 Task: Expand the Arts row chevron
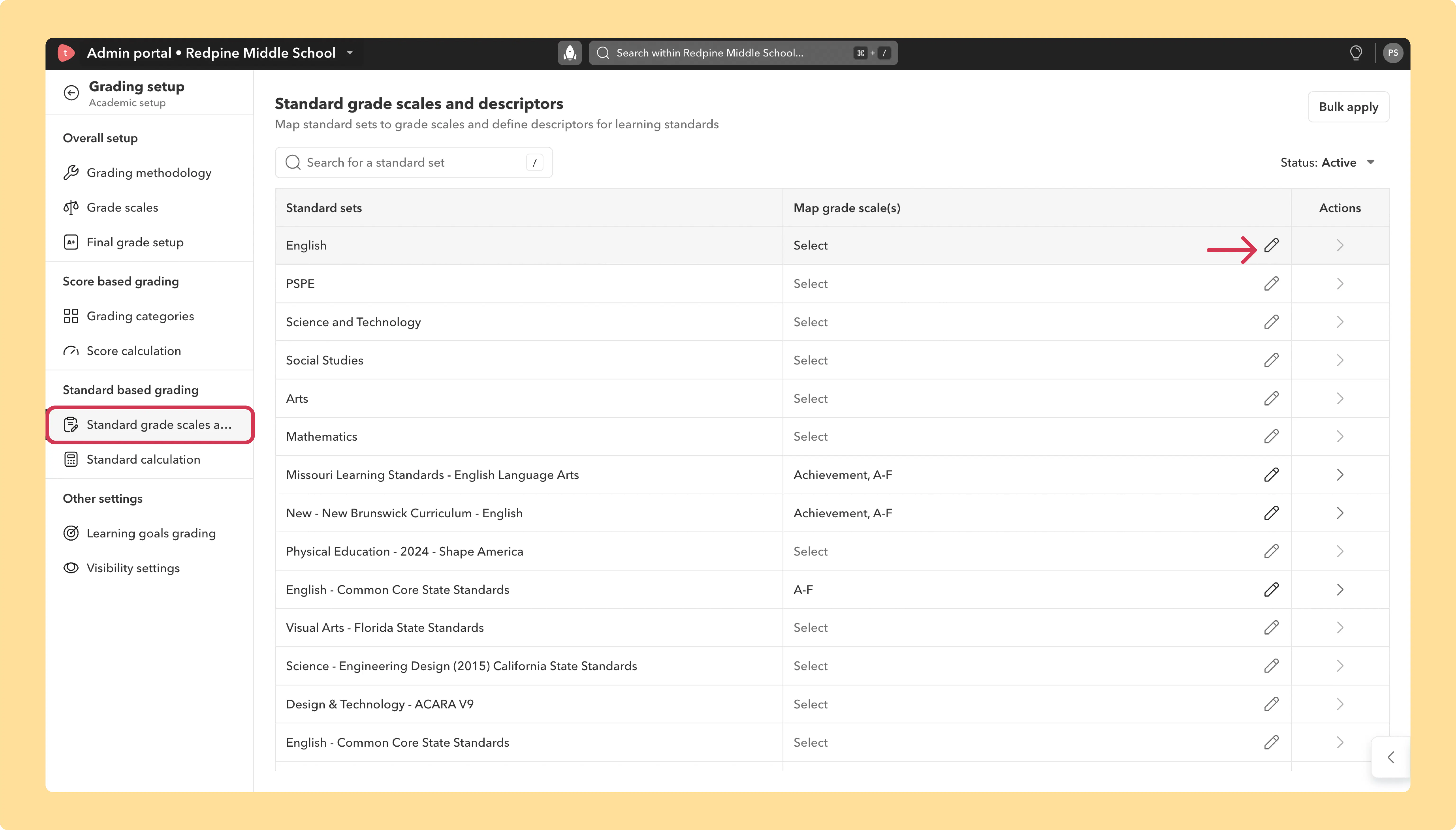click(1340, 398)
